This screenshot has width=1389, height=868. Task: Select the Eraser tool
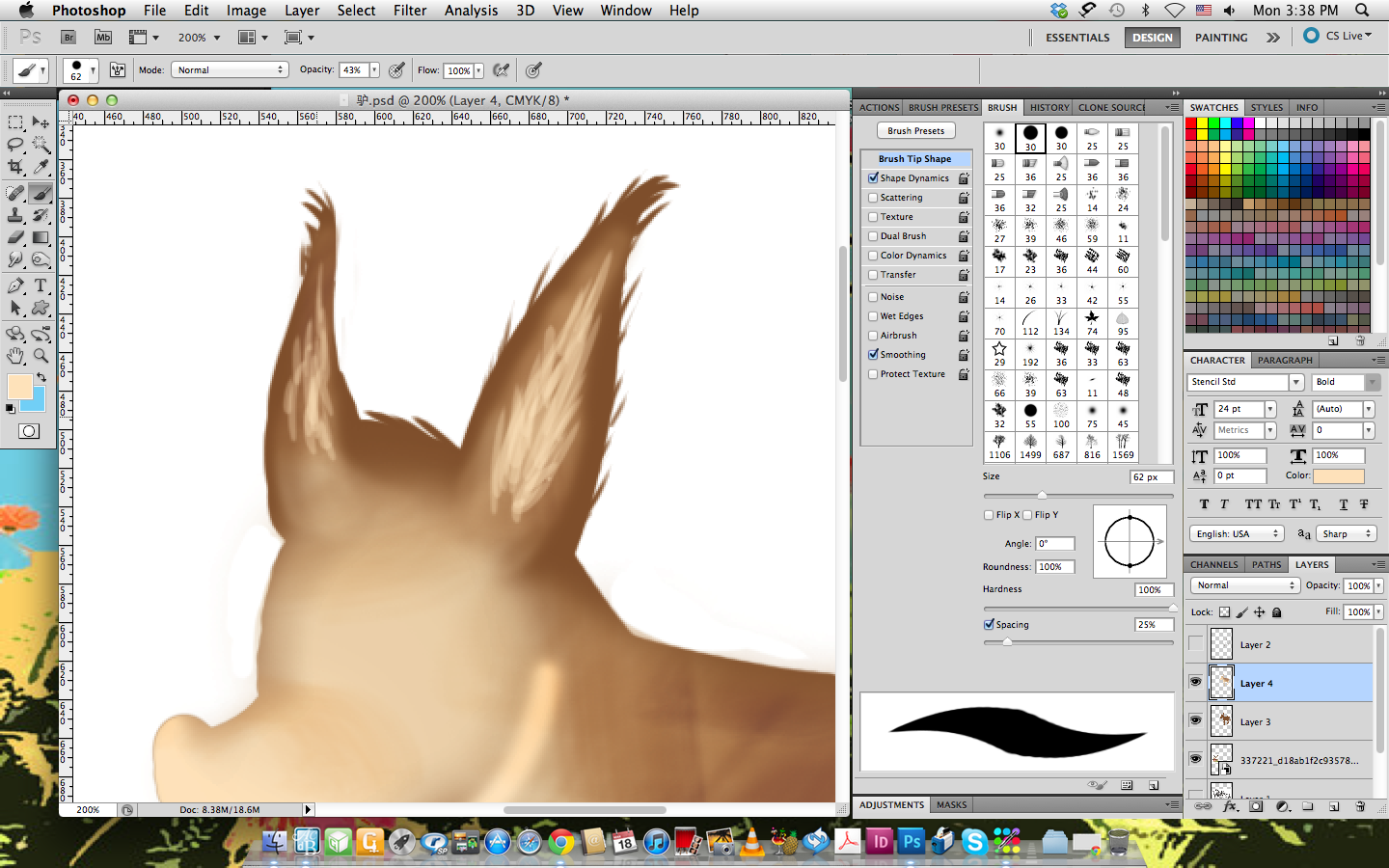click(x=15, y=237)
